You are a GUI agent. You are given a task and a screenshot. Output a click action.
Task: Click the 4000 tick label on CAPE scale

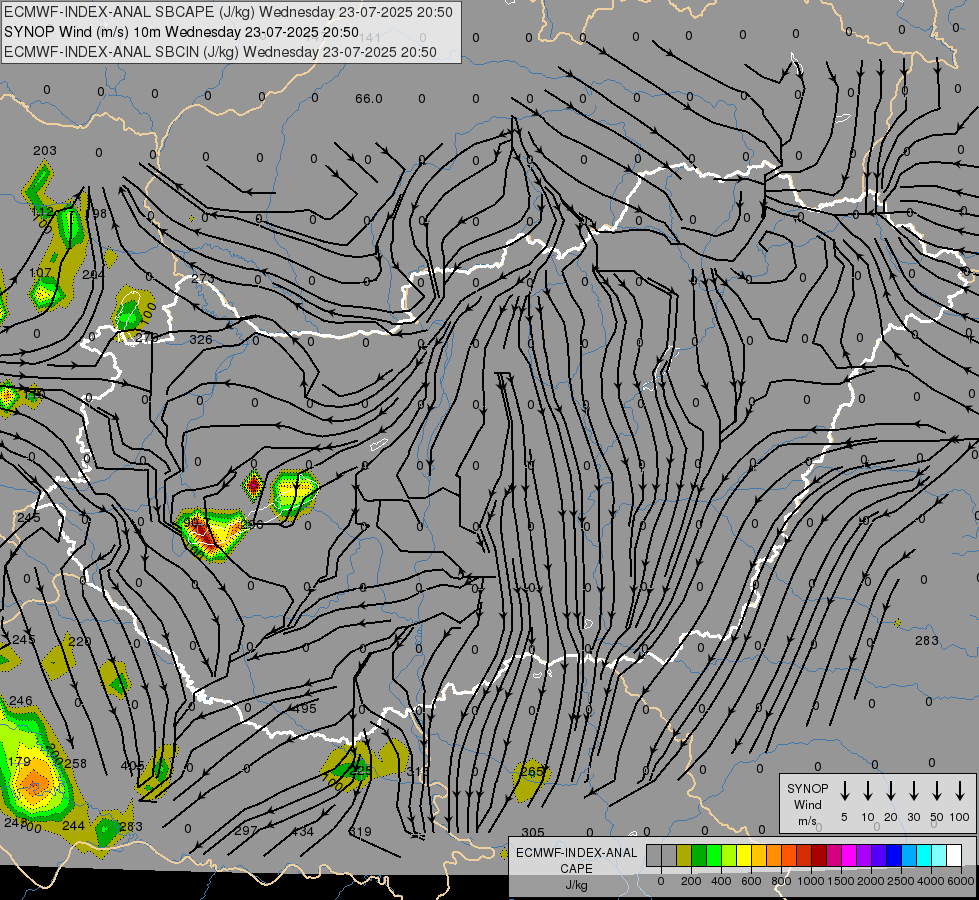click(x=931, y=881)
